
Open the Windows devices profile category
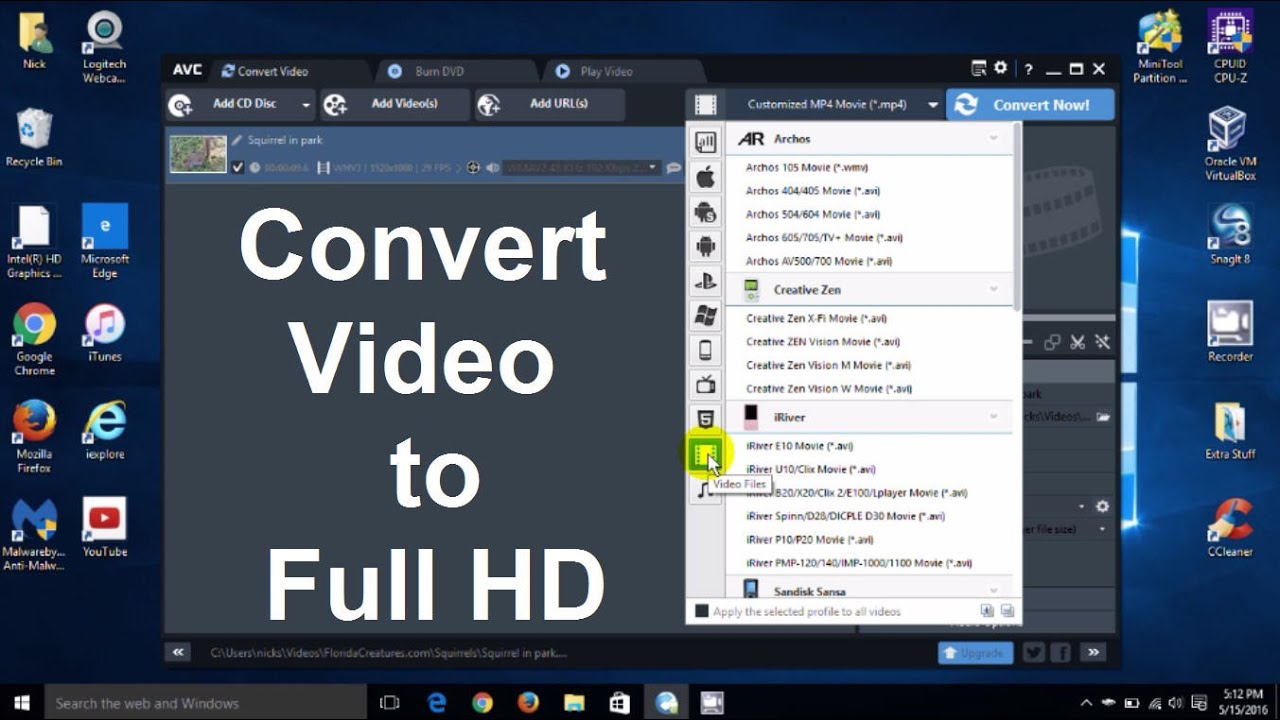click(x=705, y=316)
